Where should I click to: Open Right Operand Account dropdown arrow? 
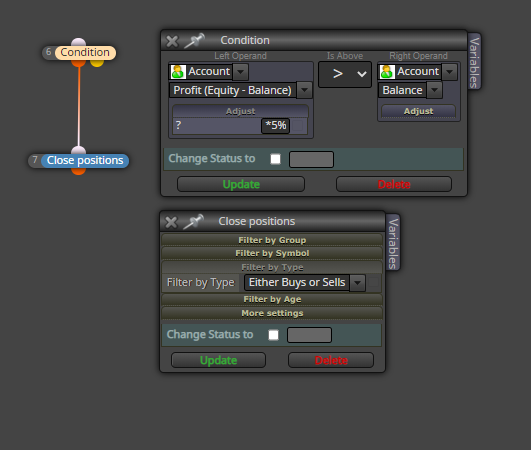tap(449, 72)
